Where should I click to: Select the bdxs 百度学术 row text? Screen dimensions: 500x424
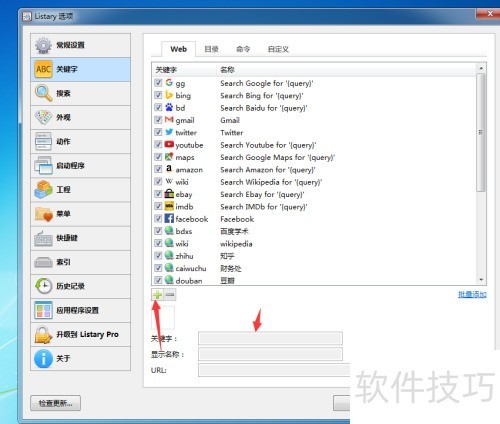pos(234,231)
